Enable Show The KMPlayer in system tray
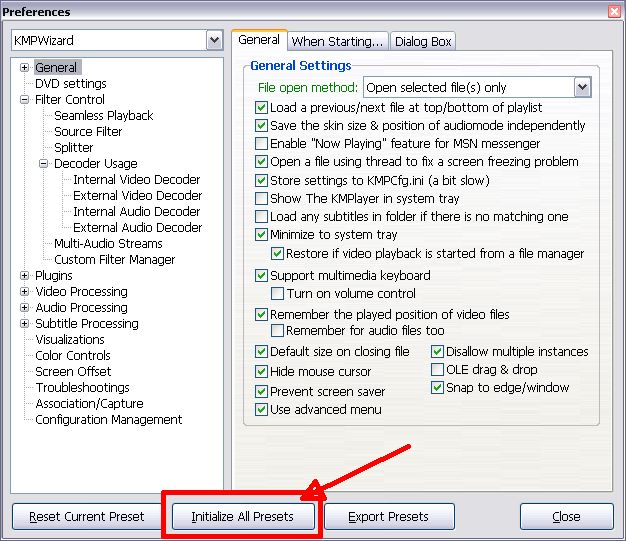Viewport: 626px width, 541px height. [261, 198]
